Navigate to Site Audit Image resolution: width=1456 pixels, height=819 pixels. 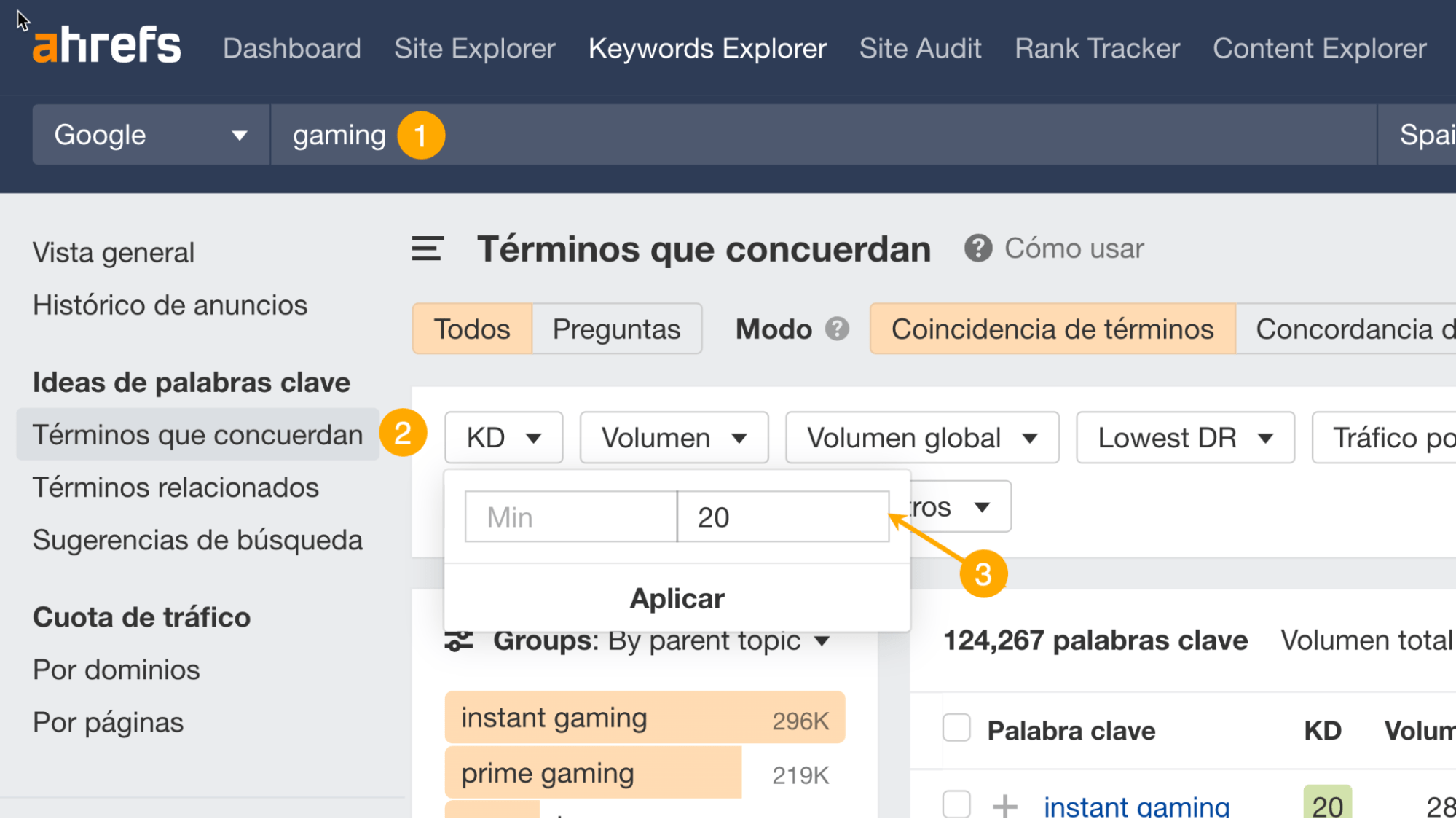pos(920,48)
